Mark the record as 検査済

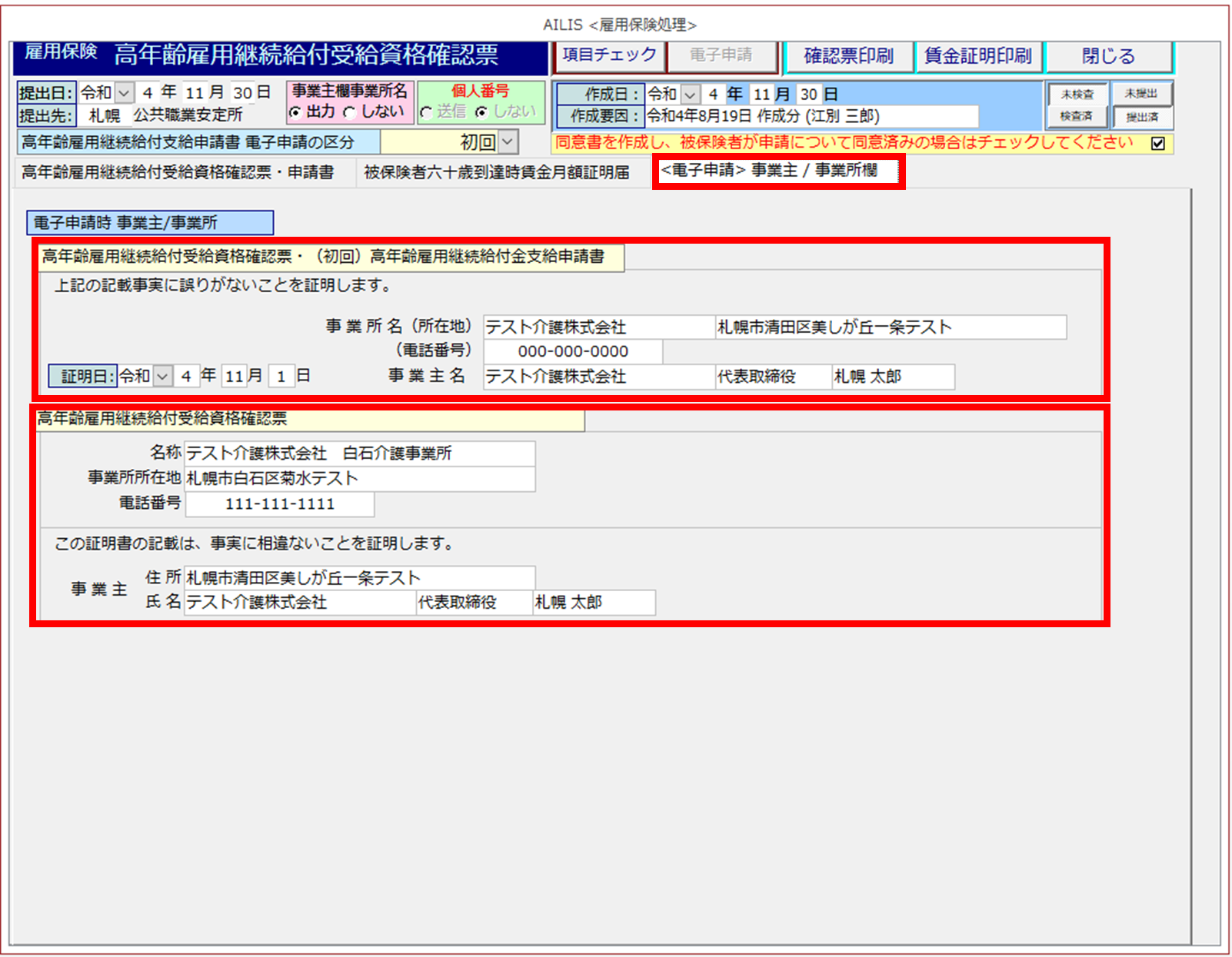click(x=1077, y=117)
